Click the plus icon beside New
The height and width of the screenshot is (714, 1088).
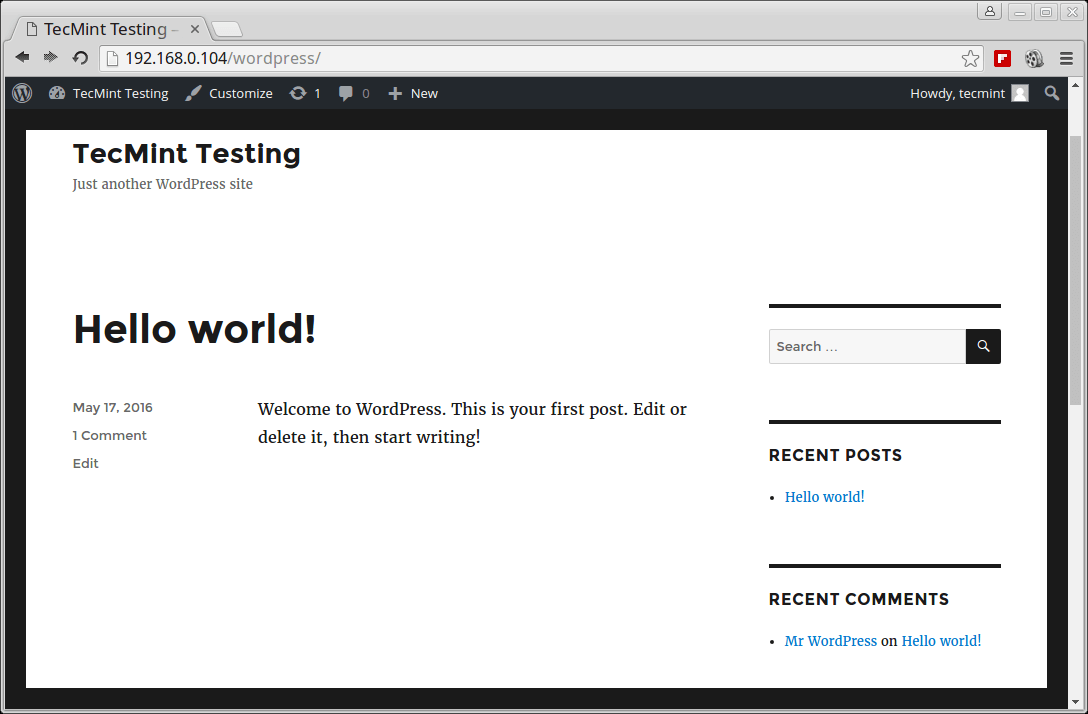tap(395, 94)
